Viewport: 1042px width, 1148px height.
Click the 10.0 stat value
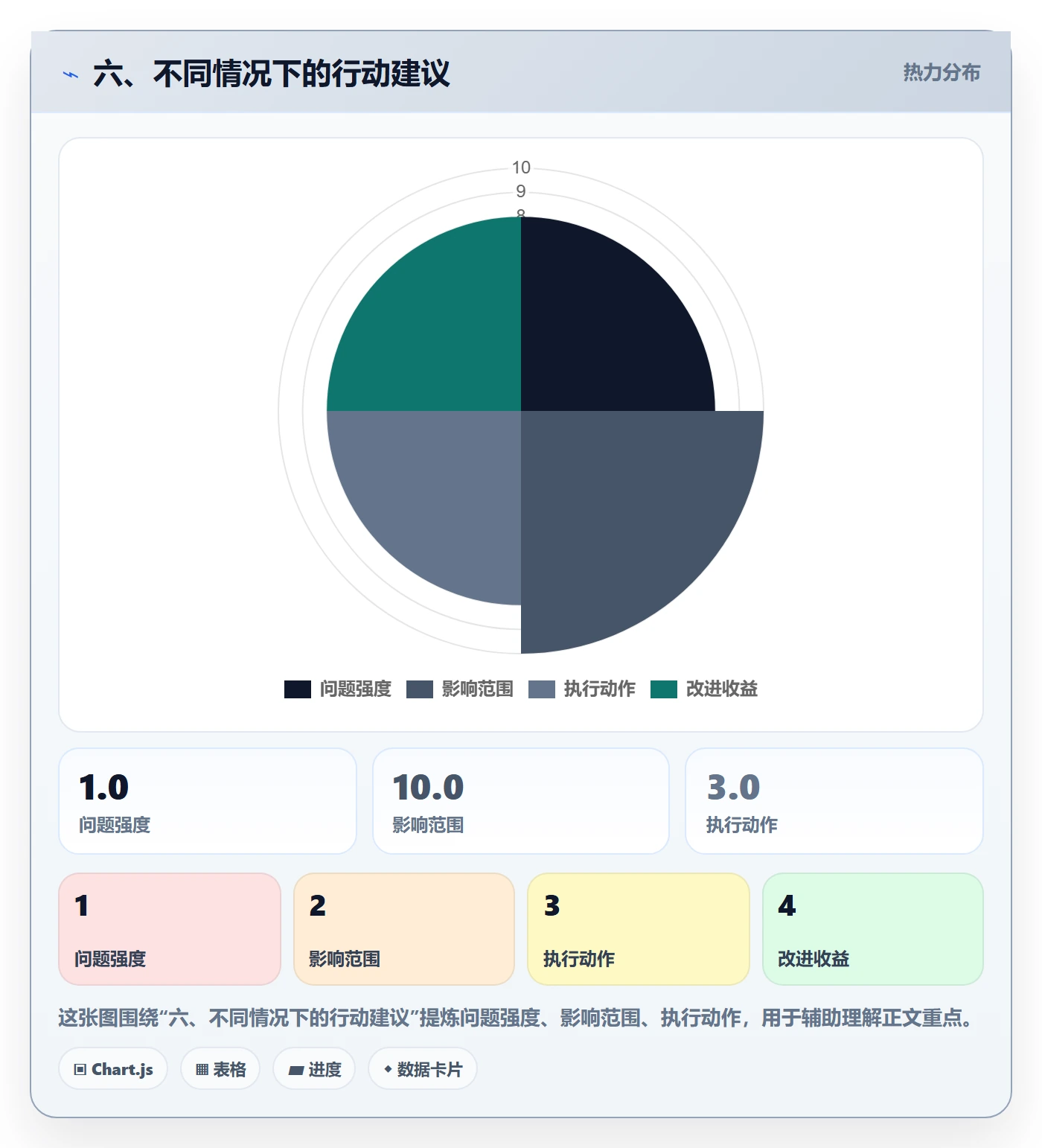tap(428, 788)
